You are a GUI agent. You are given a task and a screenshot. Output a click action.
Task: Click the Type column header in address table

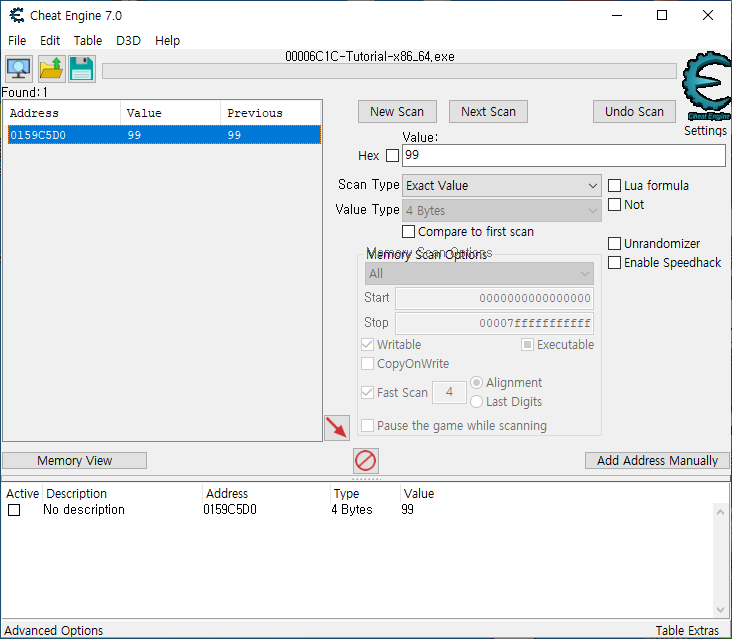pos(365,494)
